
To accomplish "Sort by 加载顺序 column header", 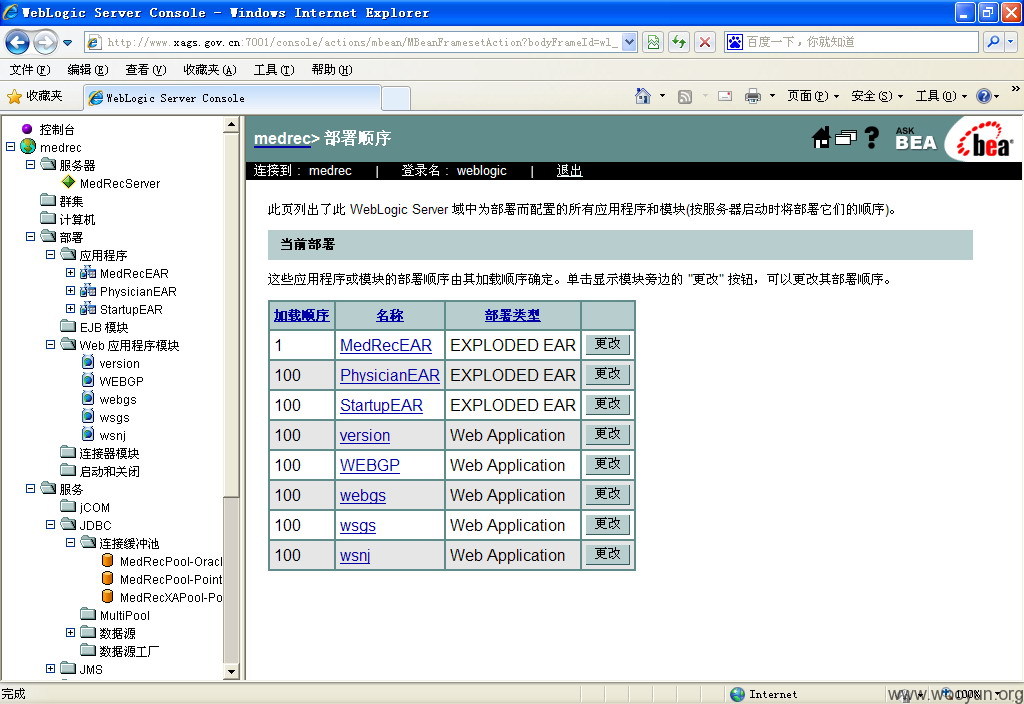I will pos(301,315).
